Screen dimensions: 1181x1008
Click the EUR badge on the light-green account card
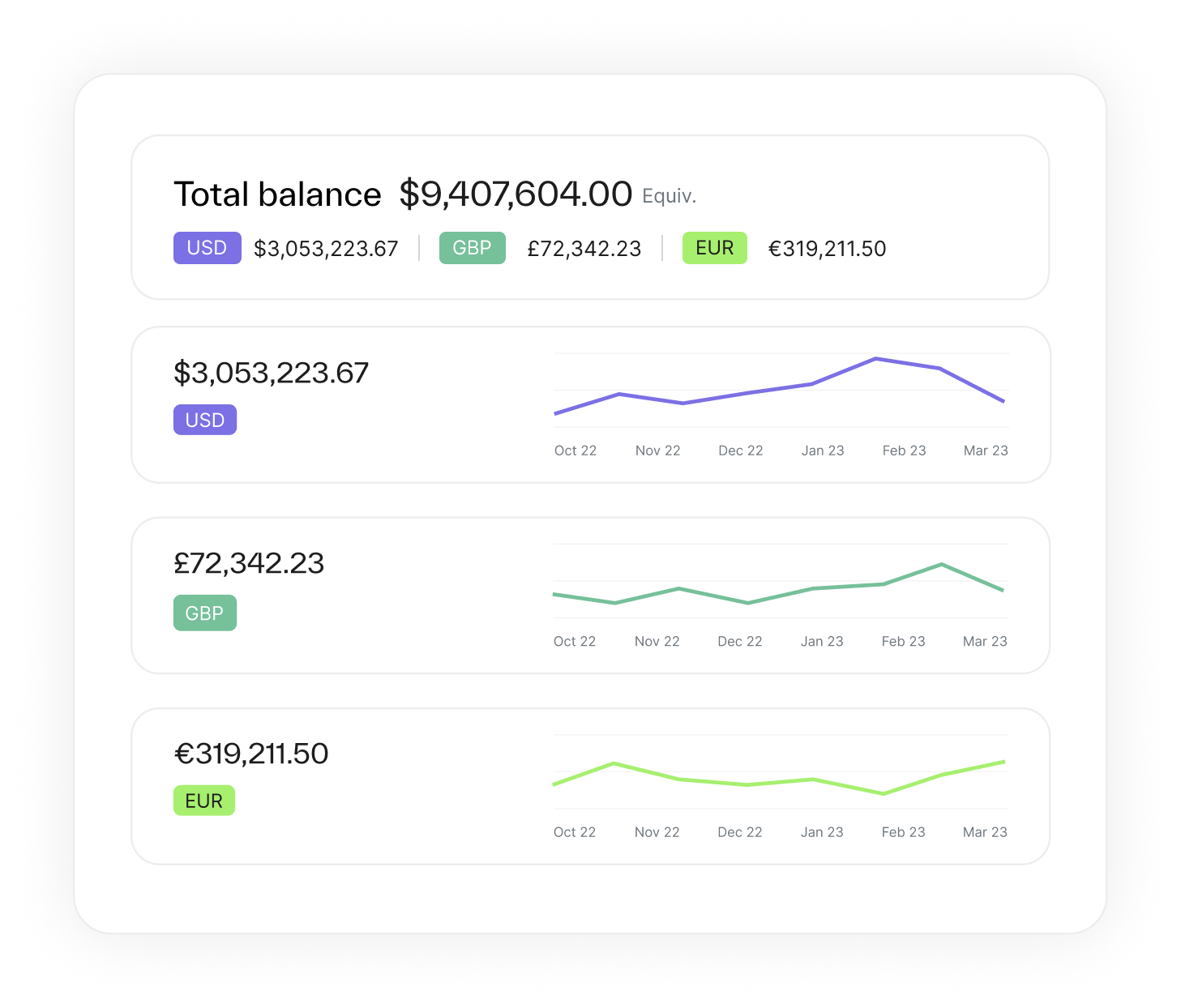203,801
